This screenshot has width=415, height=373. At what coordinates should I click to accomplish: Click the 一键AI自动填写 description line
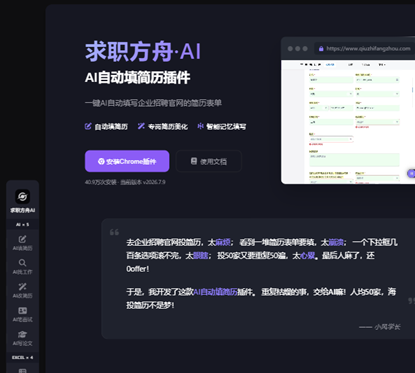[x=153, y=103]
